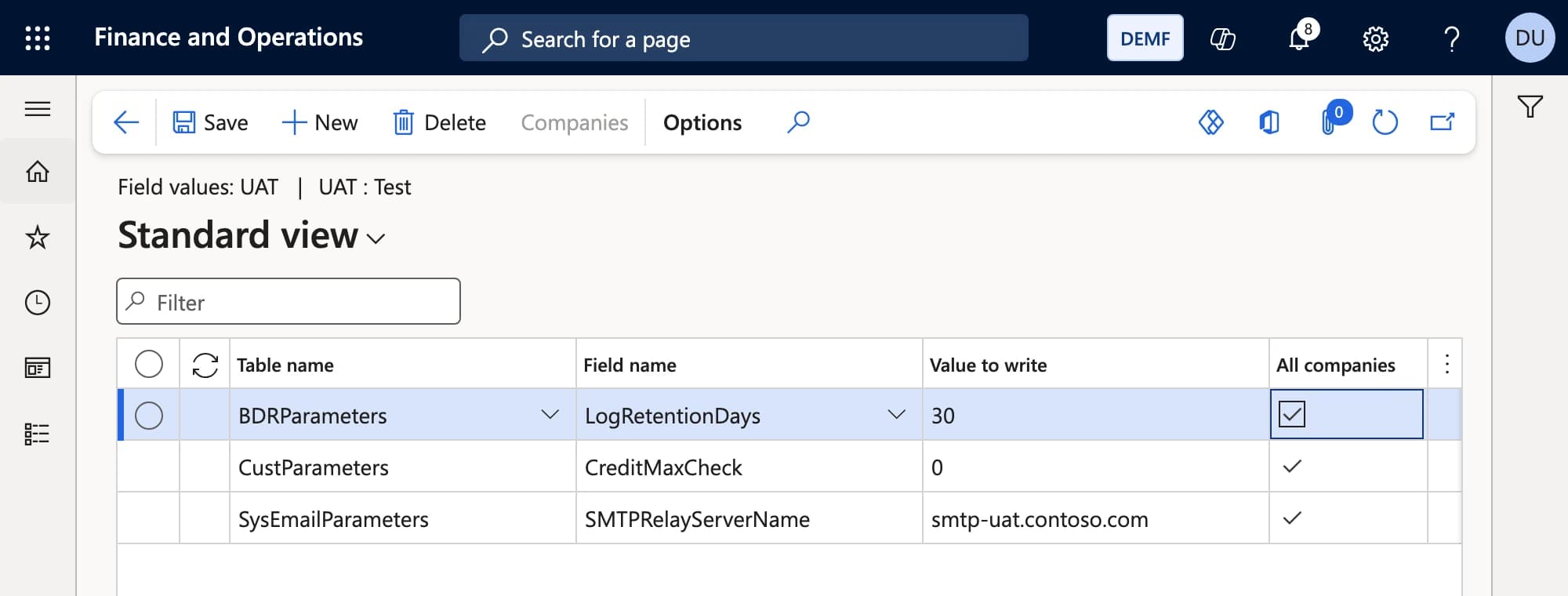Sort by Value to write header
This screenshot has width=1568, height=596.
click(1095, 364)
